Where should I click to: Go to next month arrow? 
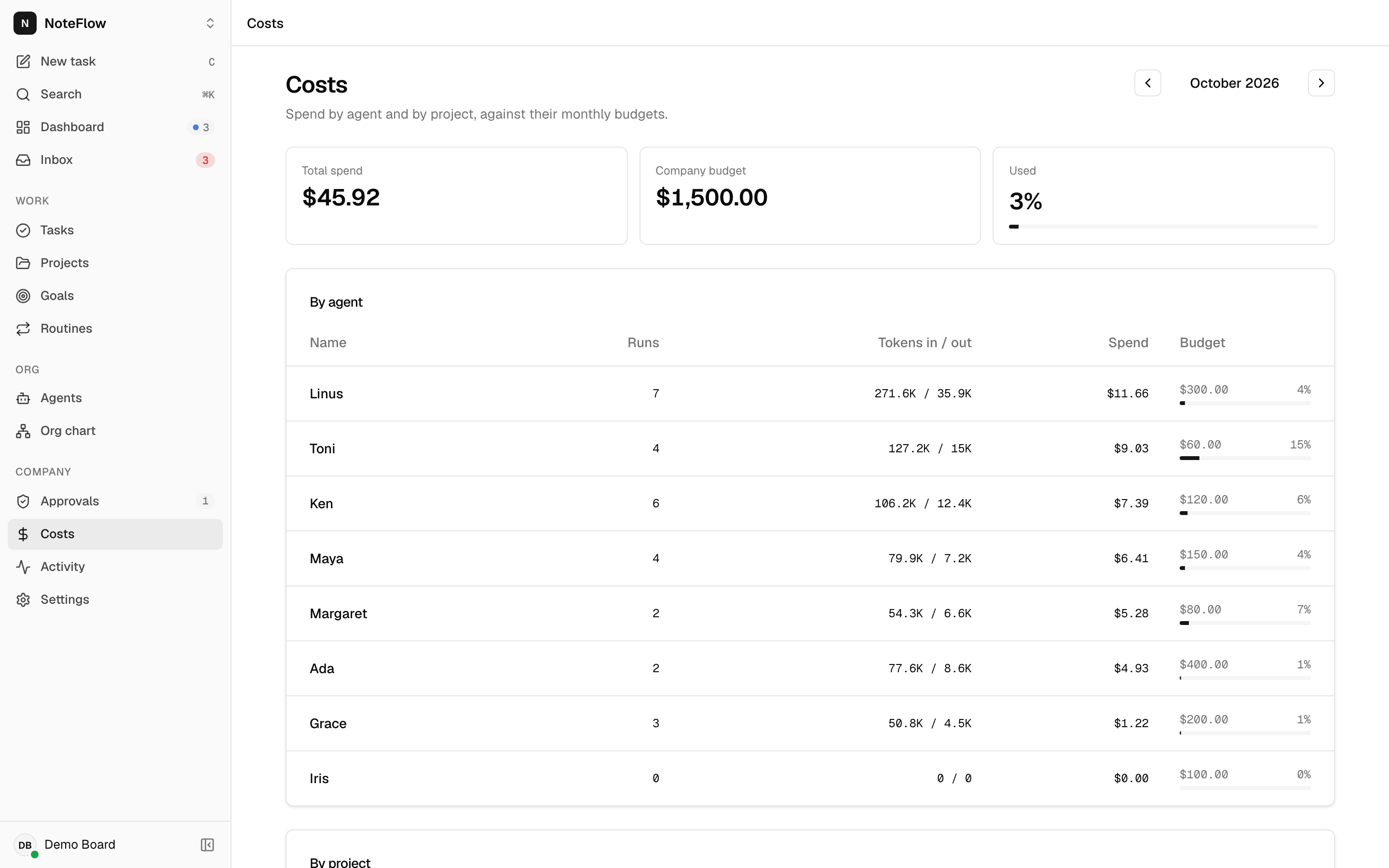[x=1321, y=83]
